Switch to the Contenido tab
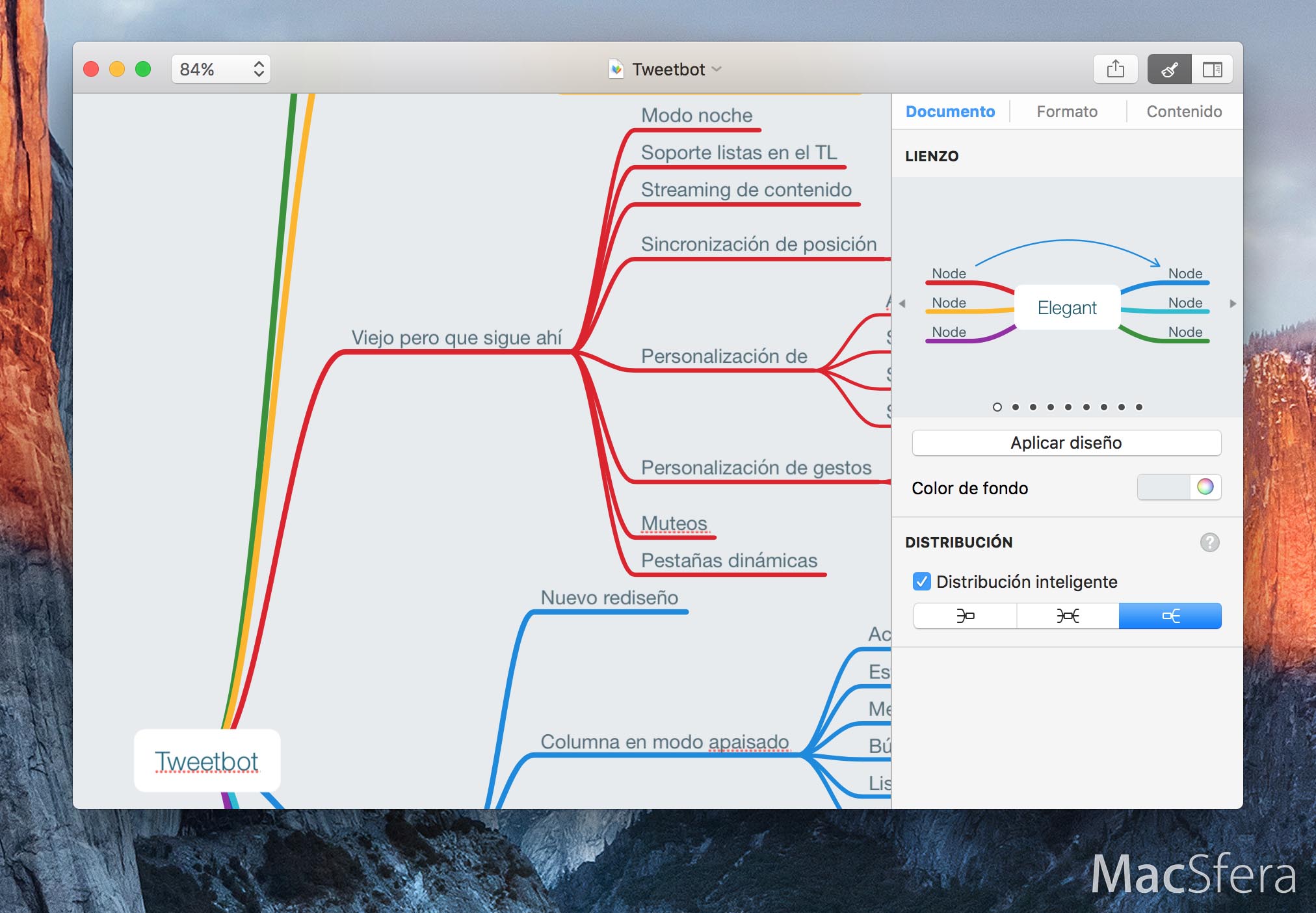 [x=1184, y=112]
